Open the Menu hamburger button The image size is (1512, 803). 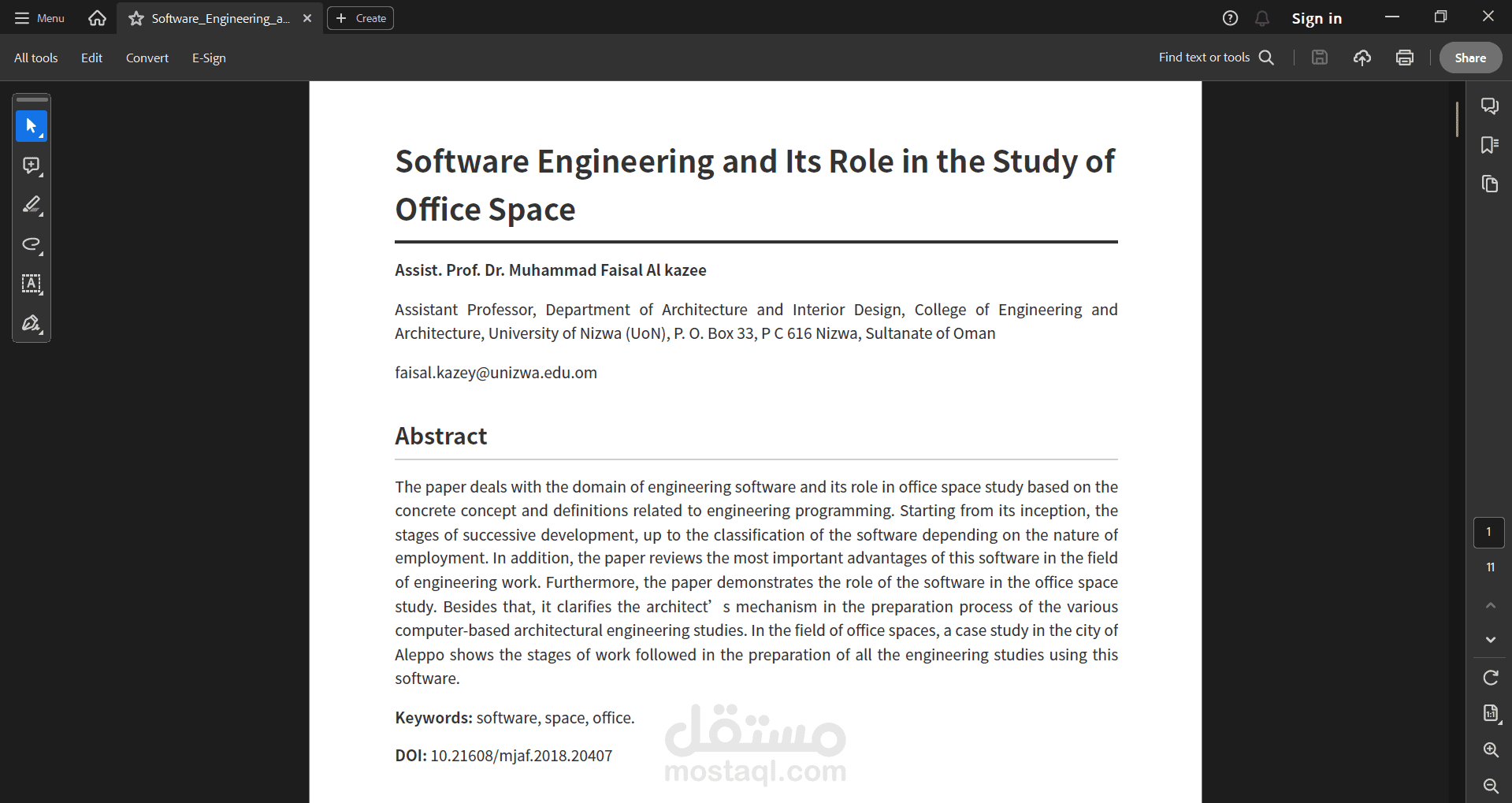point(39,18)
